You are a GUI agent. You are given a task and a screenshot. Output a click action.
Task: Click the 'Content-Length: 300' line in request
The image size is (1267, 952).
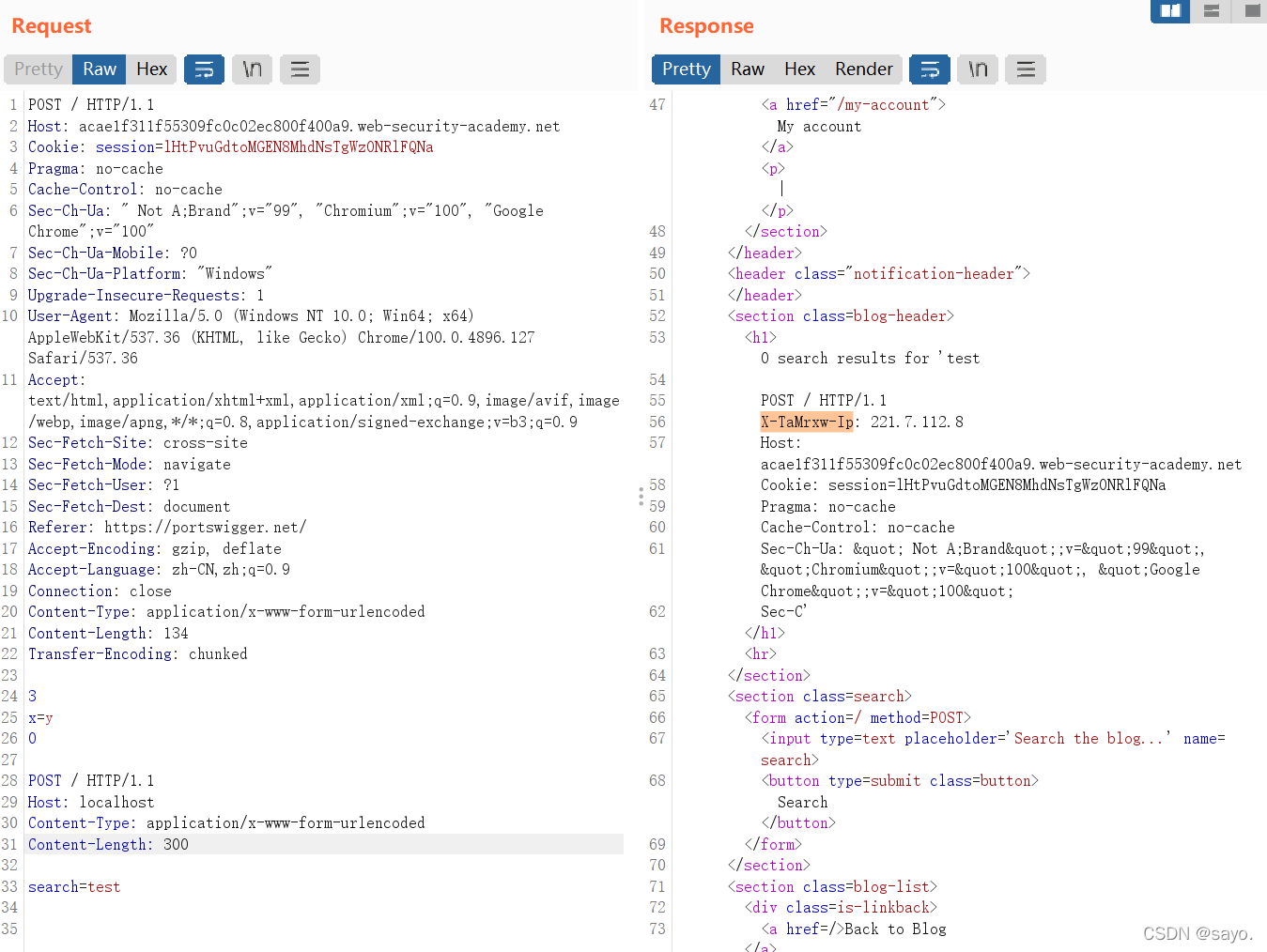[x=108, y=844]
